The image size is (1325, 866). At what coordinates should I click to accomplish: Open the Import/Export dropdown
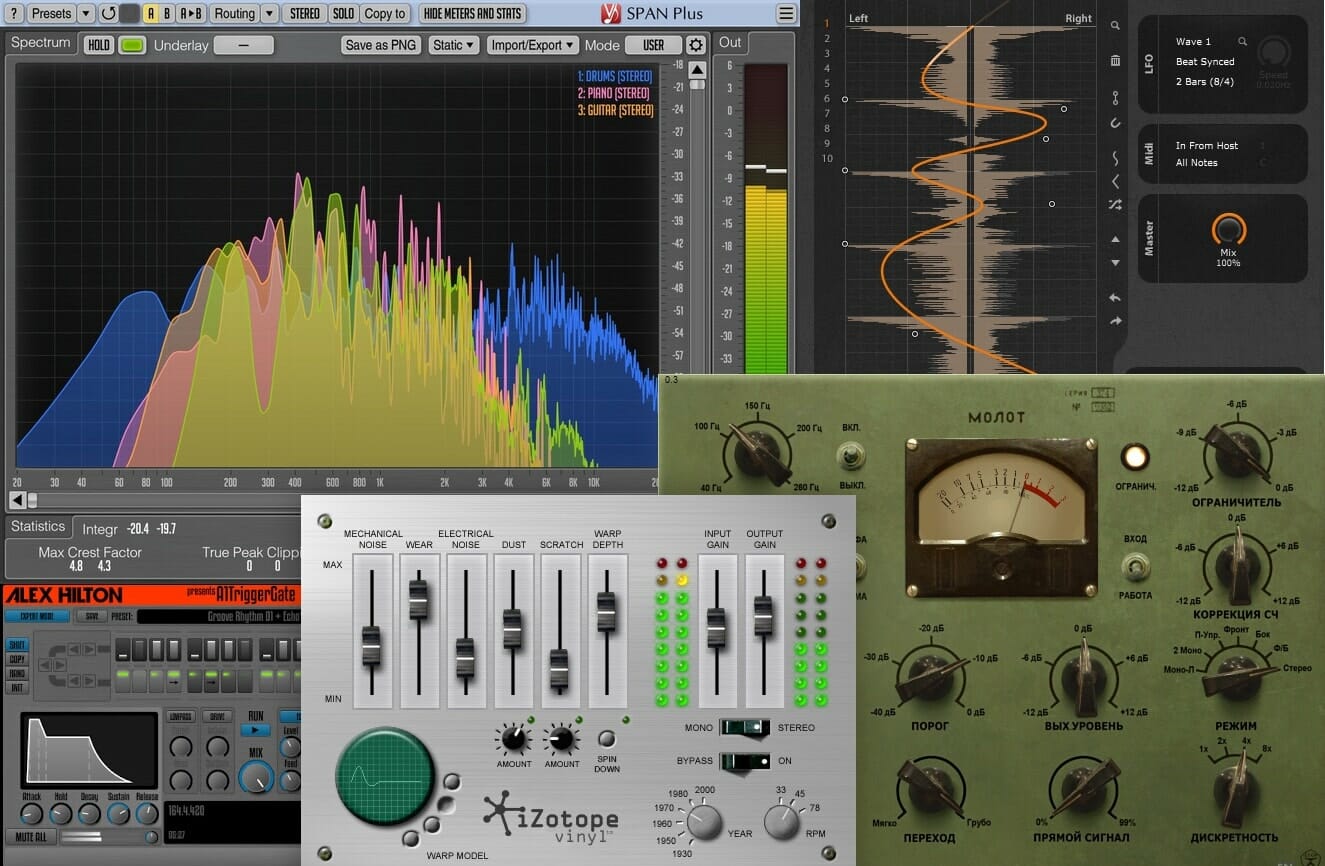click(x=532, y=44)
